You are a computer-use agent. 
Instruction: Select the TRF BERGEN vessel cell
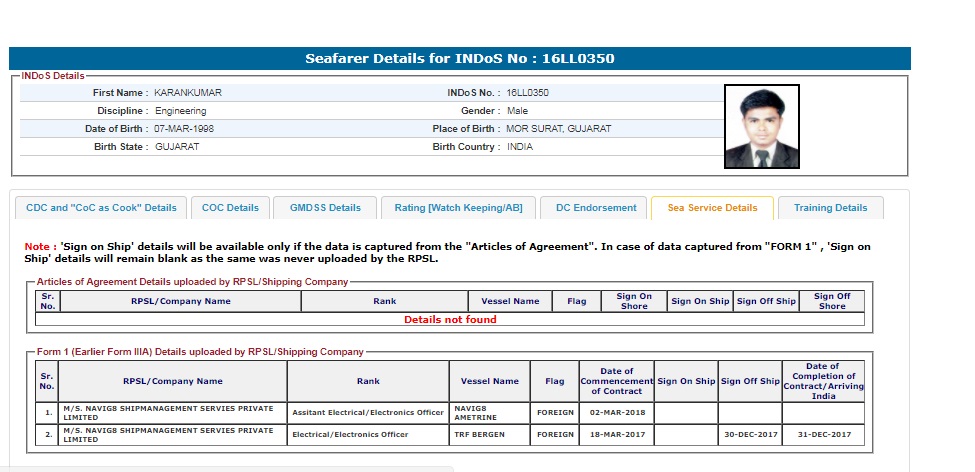(479, 435)
